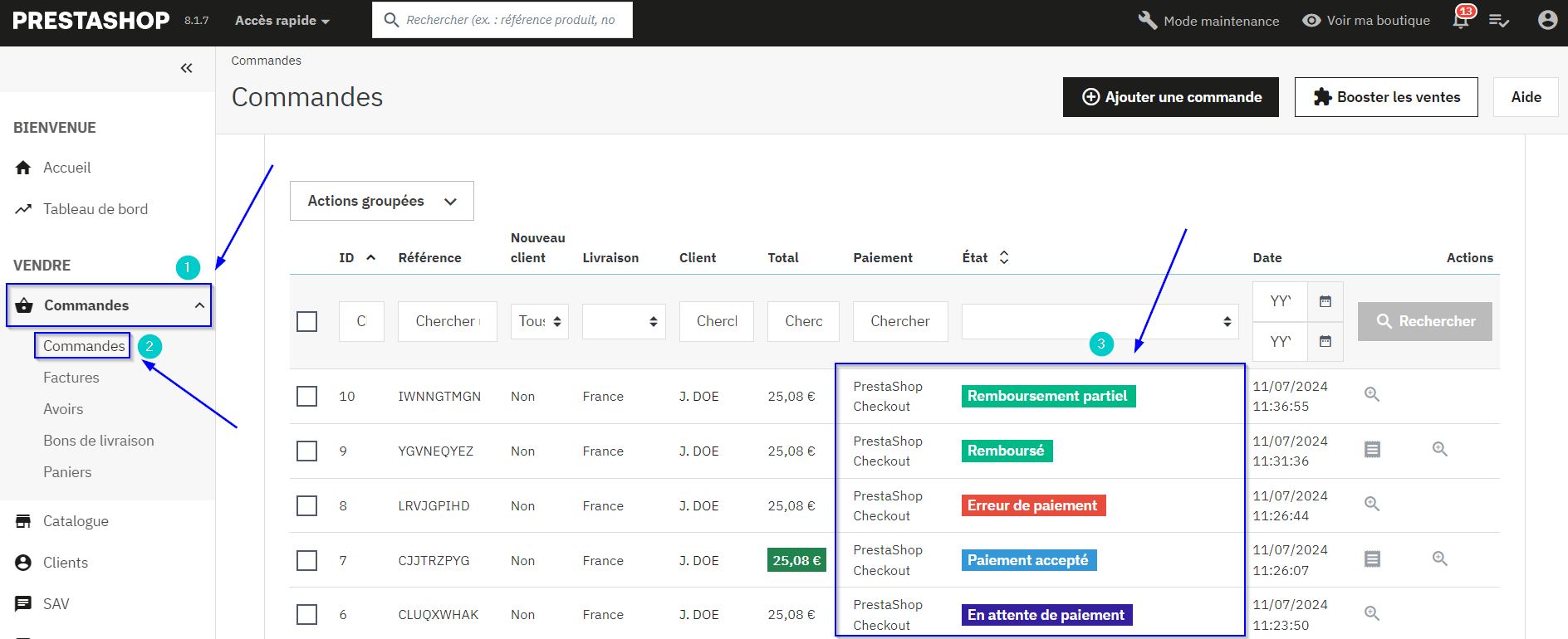This screenshot has height=639, width=1568.
Task: Open the notifications bell icon
Action: point(1460,21)
